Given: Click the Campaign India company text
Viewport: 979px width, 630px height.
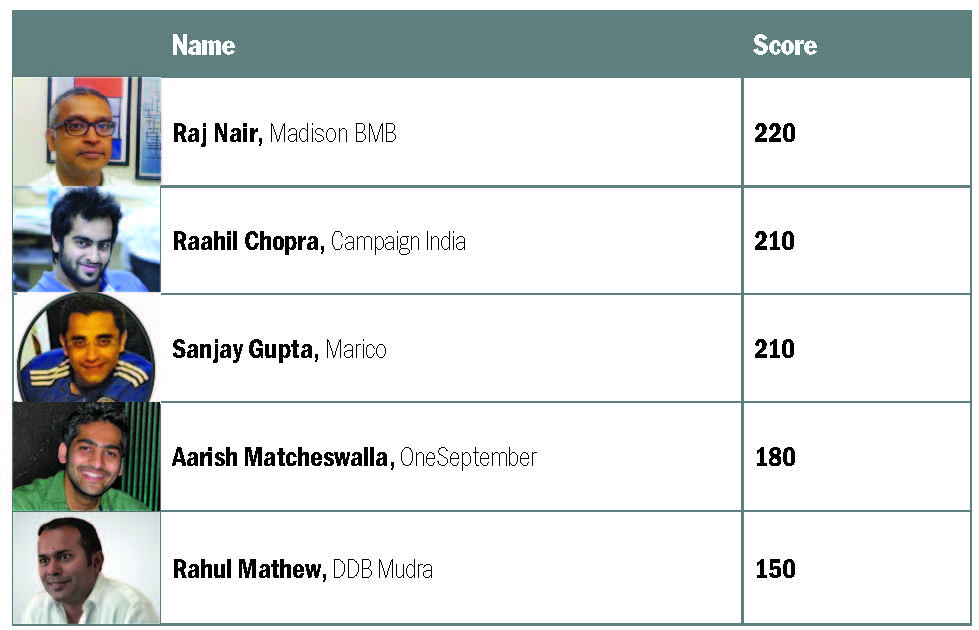Looking at the screenshot, I should (x=398, y=241).
